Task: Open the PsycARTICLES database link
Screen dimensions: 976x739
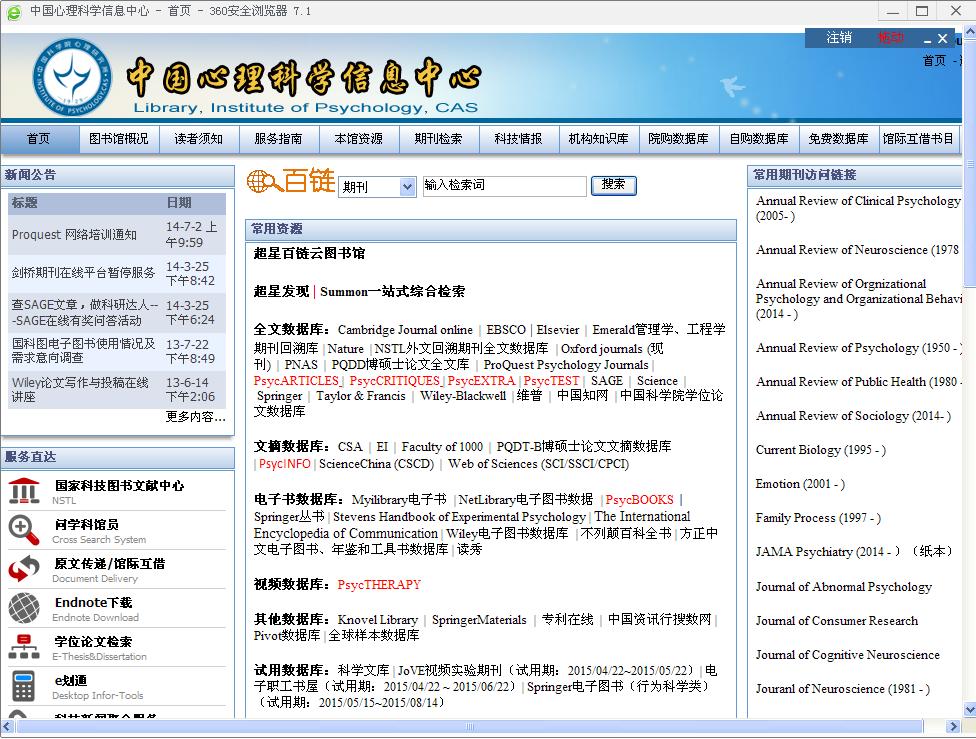Action: [x=296, y=380]
